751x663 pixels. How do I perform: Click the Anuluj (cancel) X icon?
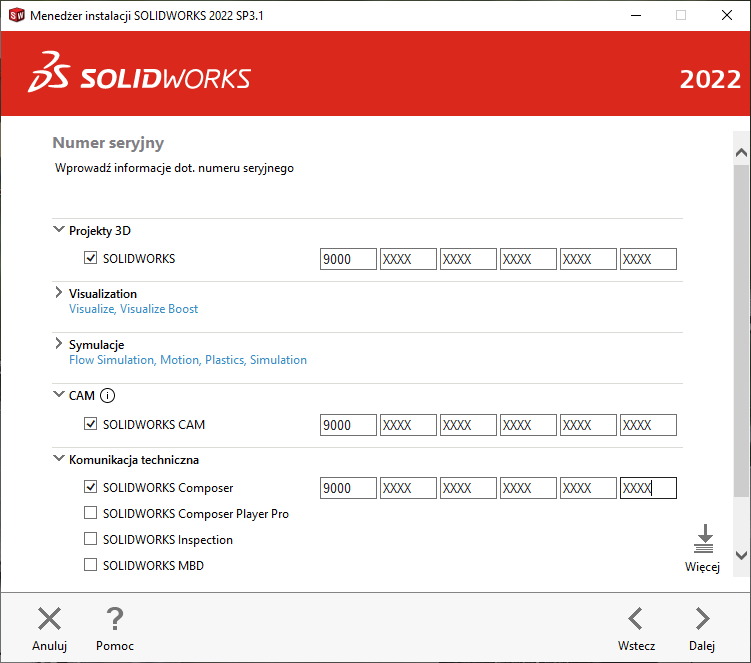(x=49, y=618)
